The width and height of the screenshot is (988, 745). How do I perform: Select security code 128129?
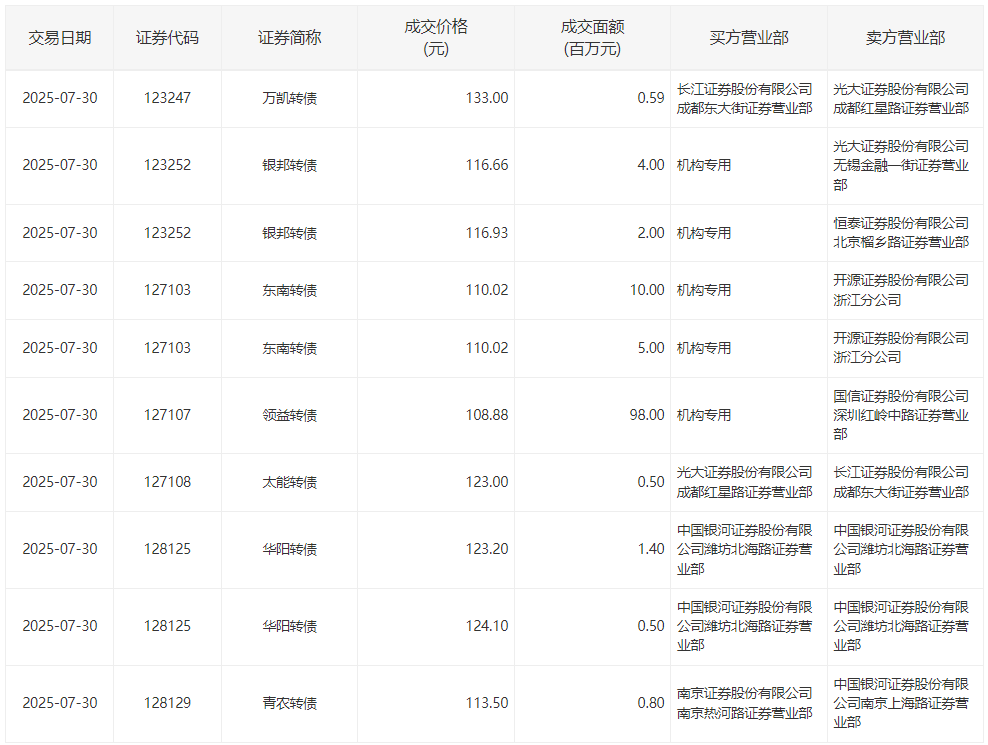point(167,703)
